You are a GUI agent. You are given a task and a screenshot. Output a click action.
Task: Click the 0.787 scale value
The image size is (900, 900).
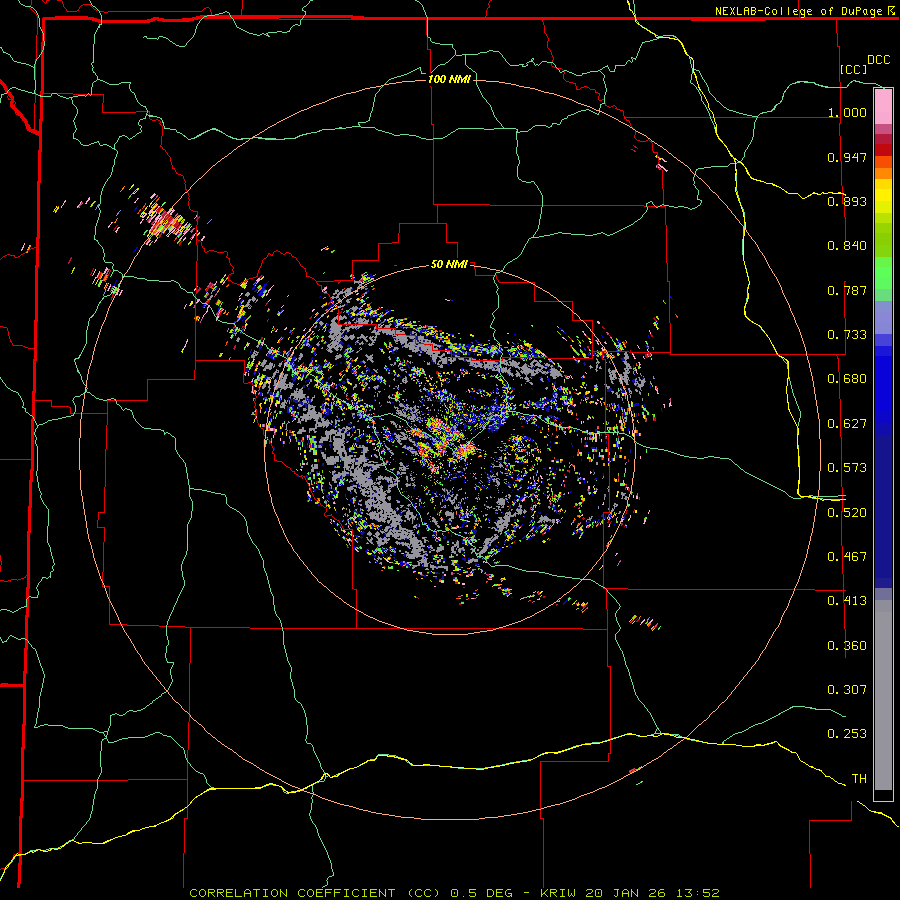pyautogui.click(x=847, y=290)
